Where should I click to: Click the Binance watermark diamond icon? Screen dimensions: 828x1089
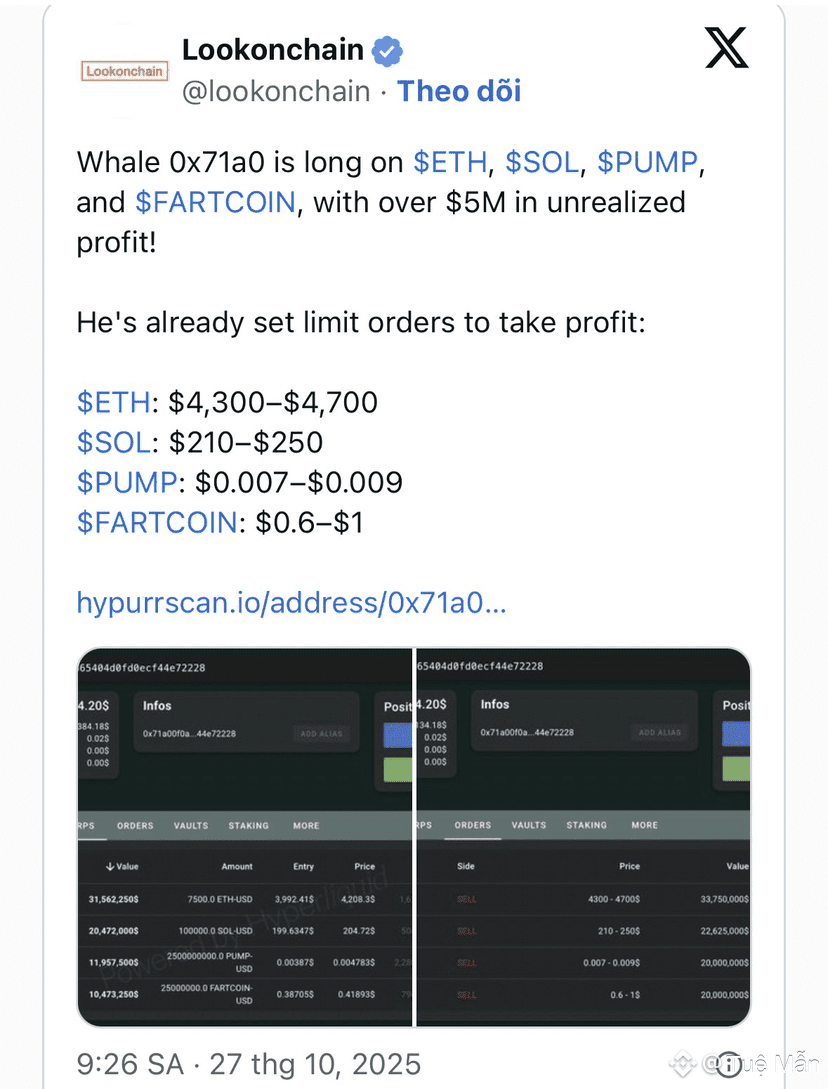coord(683,1063)
